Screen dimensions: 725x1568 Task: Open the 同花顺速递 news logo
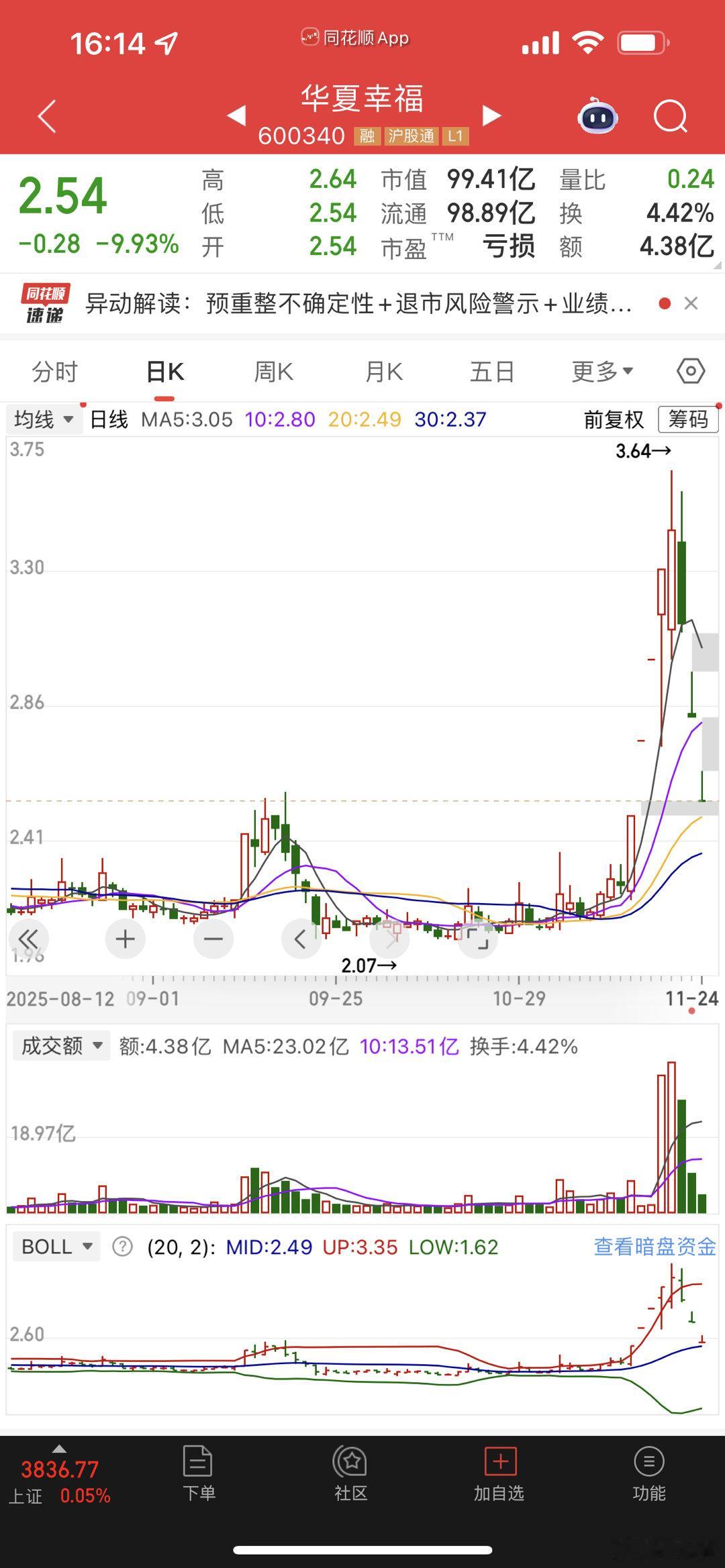point(45,303)
